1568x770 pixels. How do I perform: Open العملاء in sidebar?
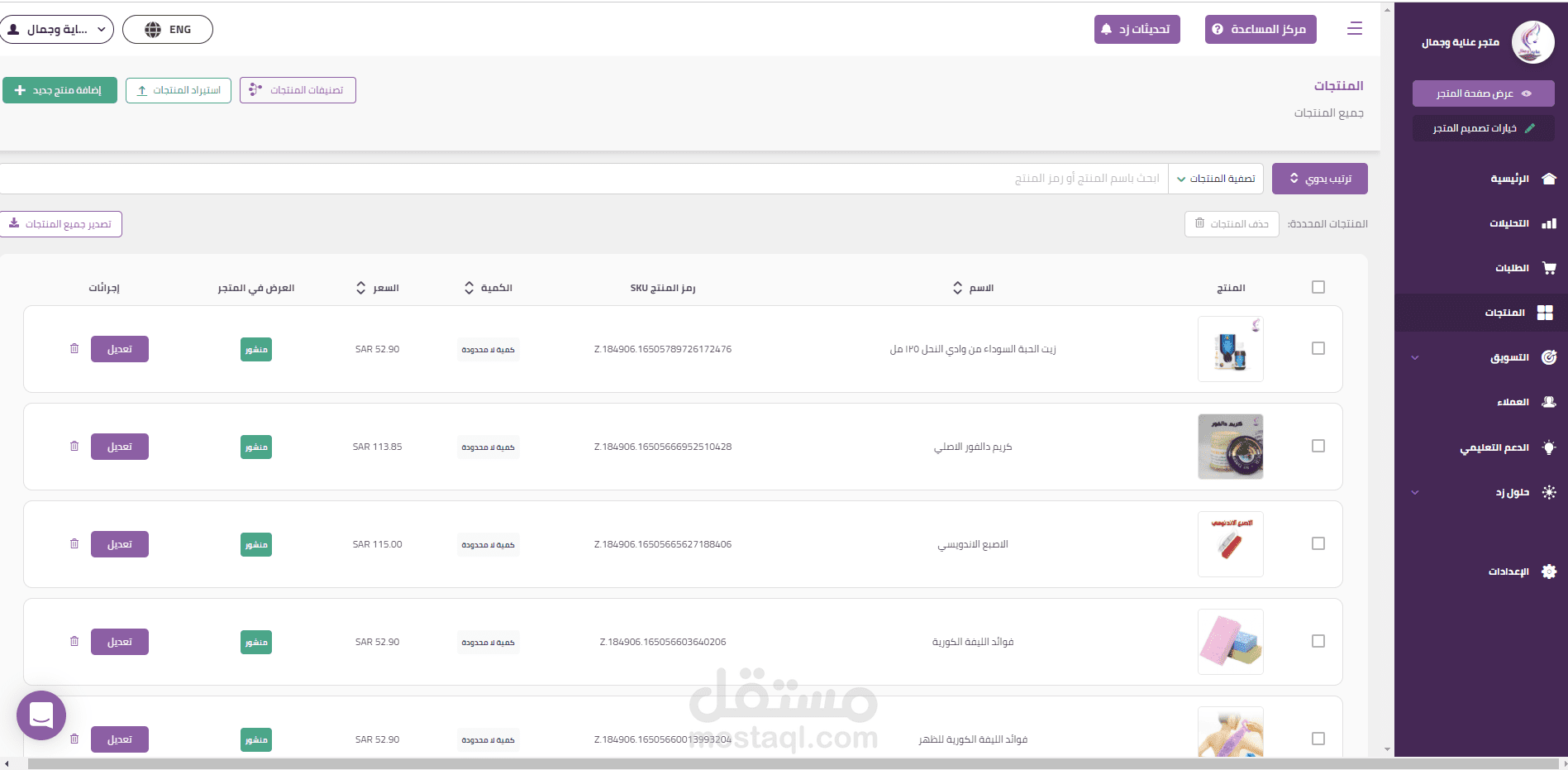click(1513, 402)
